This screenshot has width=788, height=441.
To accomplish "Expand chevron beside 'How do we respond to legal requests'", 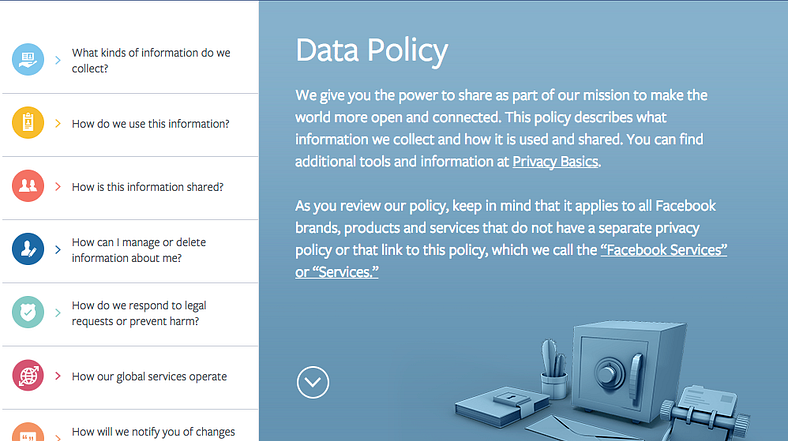I will [x=59, y=313].
